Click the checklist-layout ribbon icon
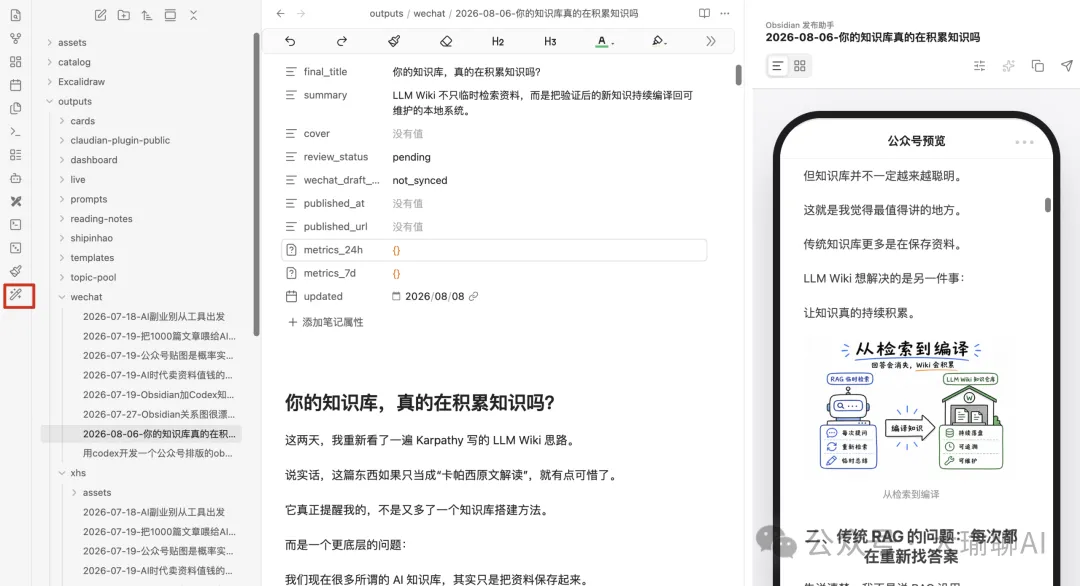This screenshot has width=1080, height=586. click(x=15, y=155)
